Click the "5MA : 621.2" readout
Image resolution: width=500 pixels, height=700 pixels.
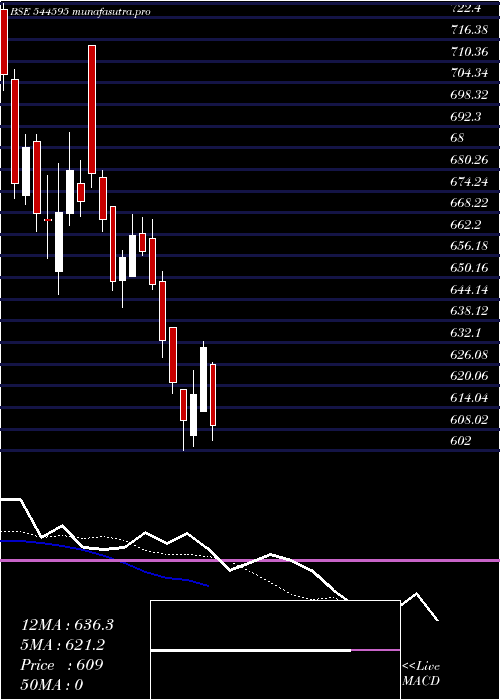[63, 645]
